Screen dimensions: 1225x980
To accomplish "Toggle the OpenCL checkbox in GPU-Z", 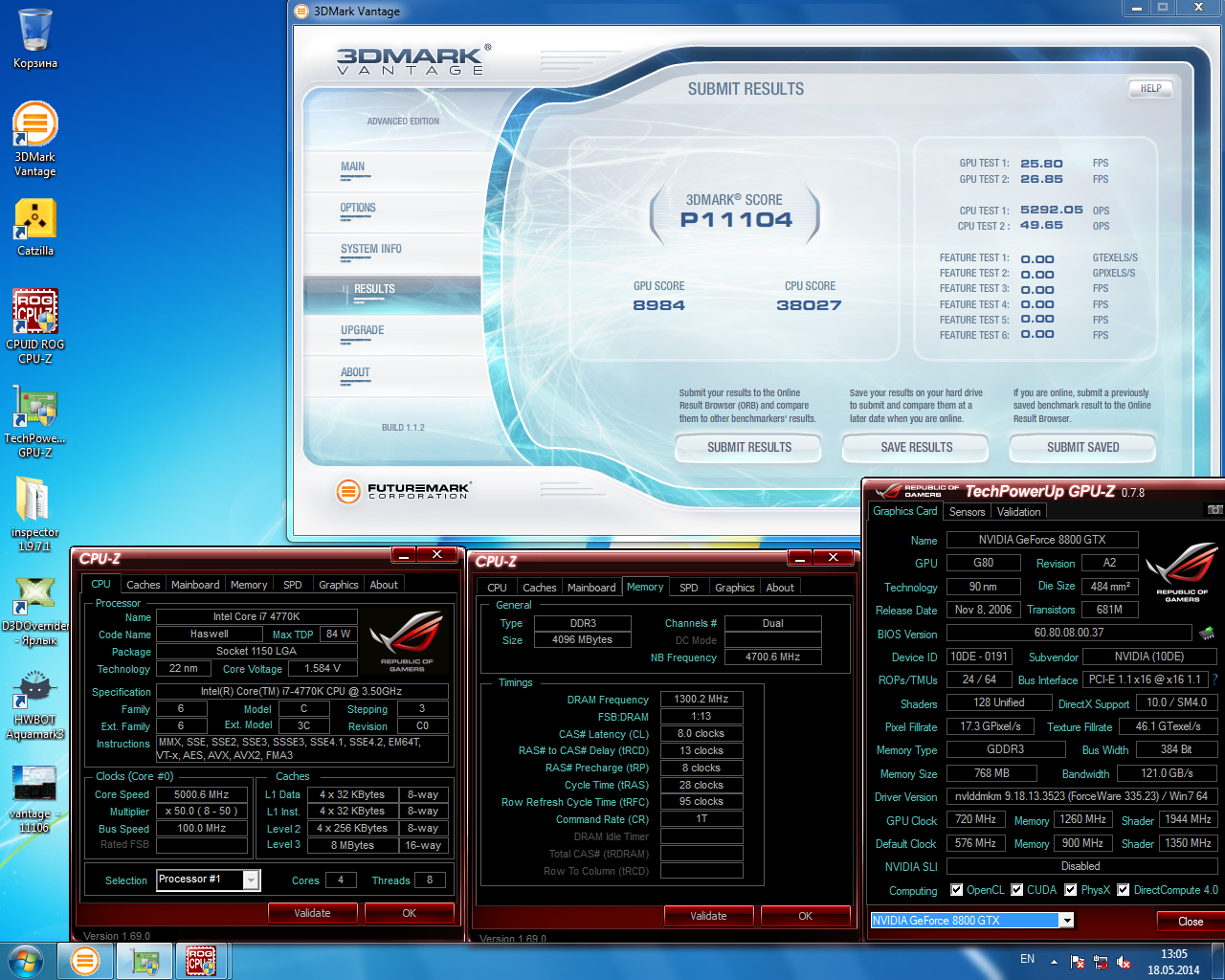I will tap(957, 890).
